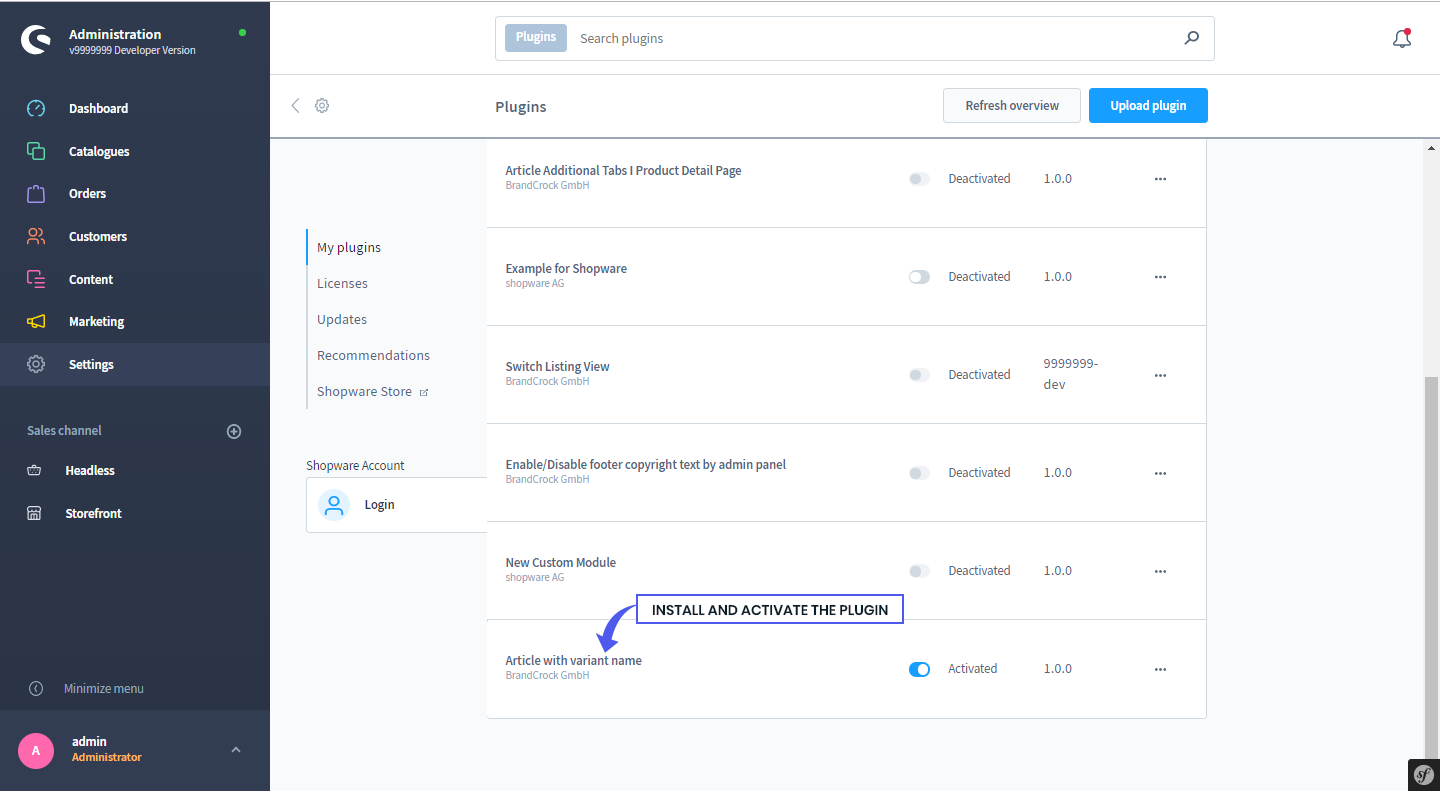Open the Headless sales channel basket icon

click(x=34, y=470)
